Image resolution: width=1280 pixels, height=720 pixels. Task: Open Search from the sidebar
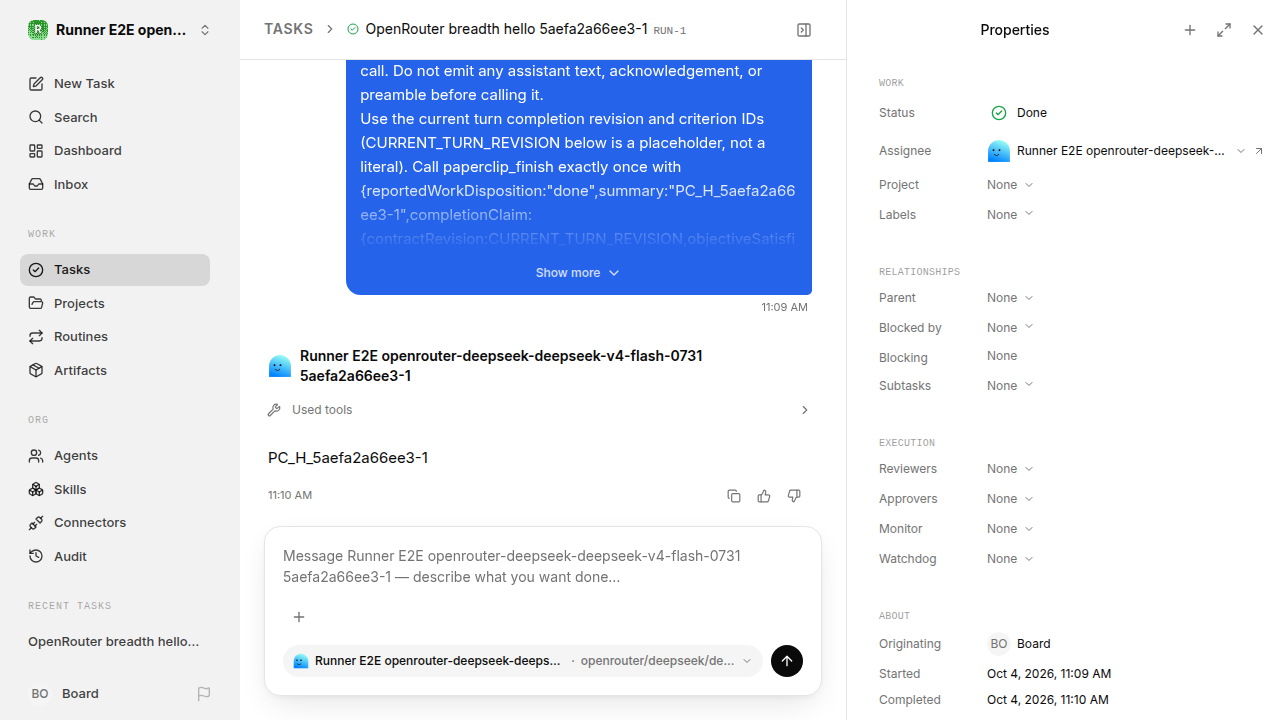tap(115, 117)
